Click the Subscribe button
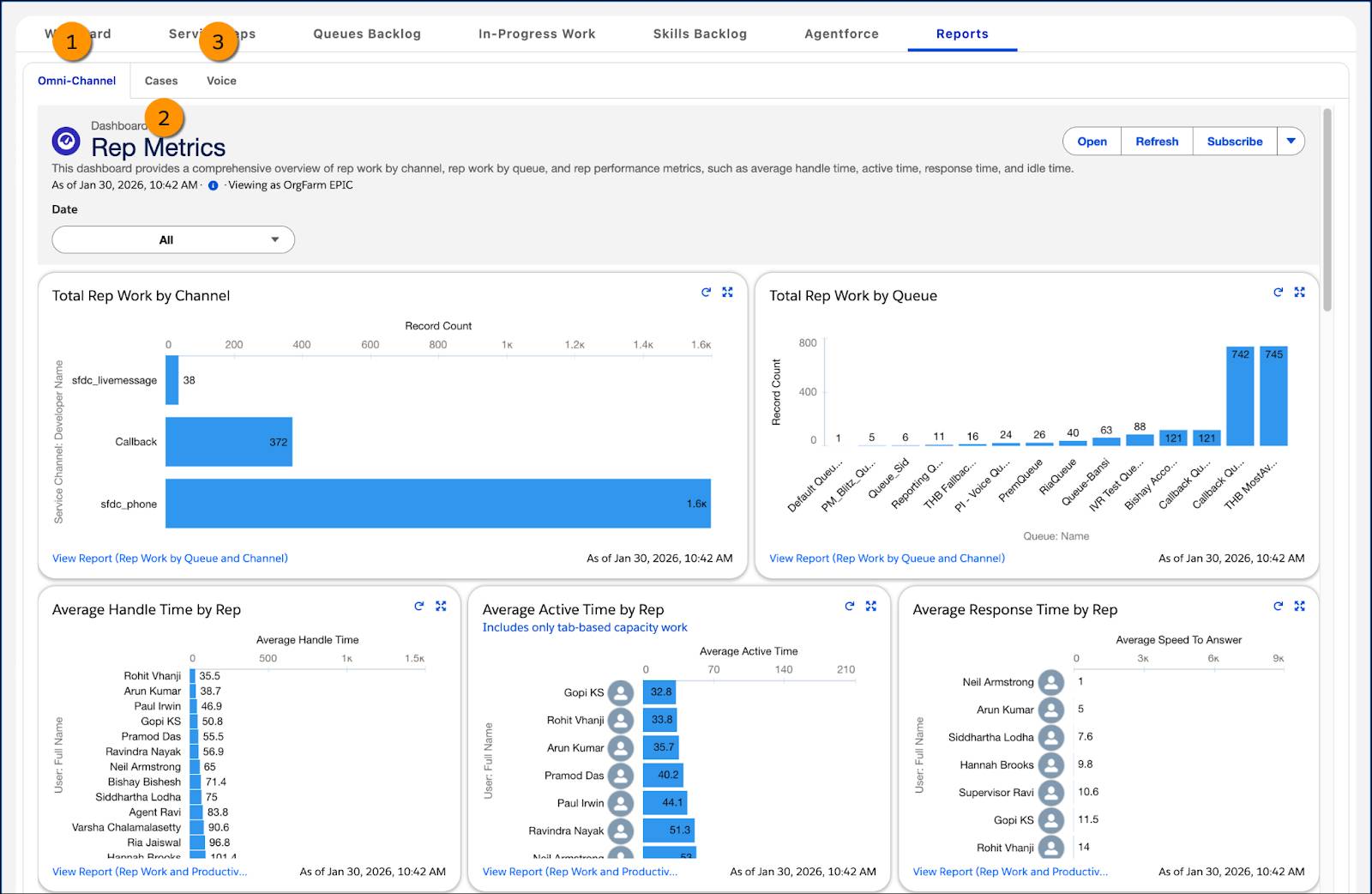Screen dimensions: 1372x894 pyautogui.click(x=1235, y=141)
